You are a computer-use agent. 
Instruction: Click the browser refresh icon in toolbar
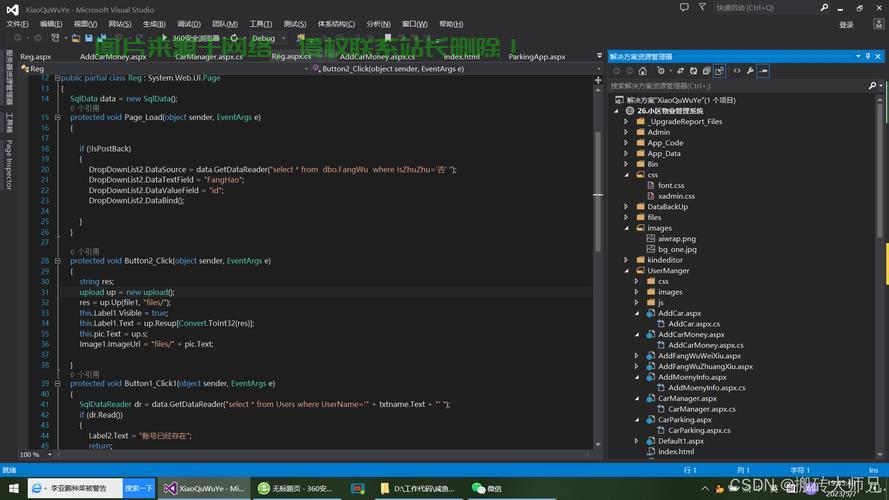click(234, 38)
